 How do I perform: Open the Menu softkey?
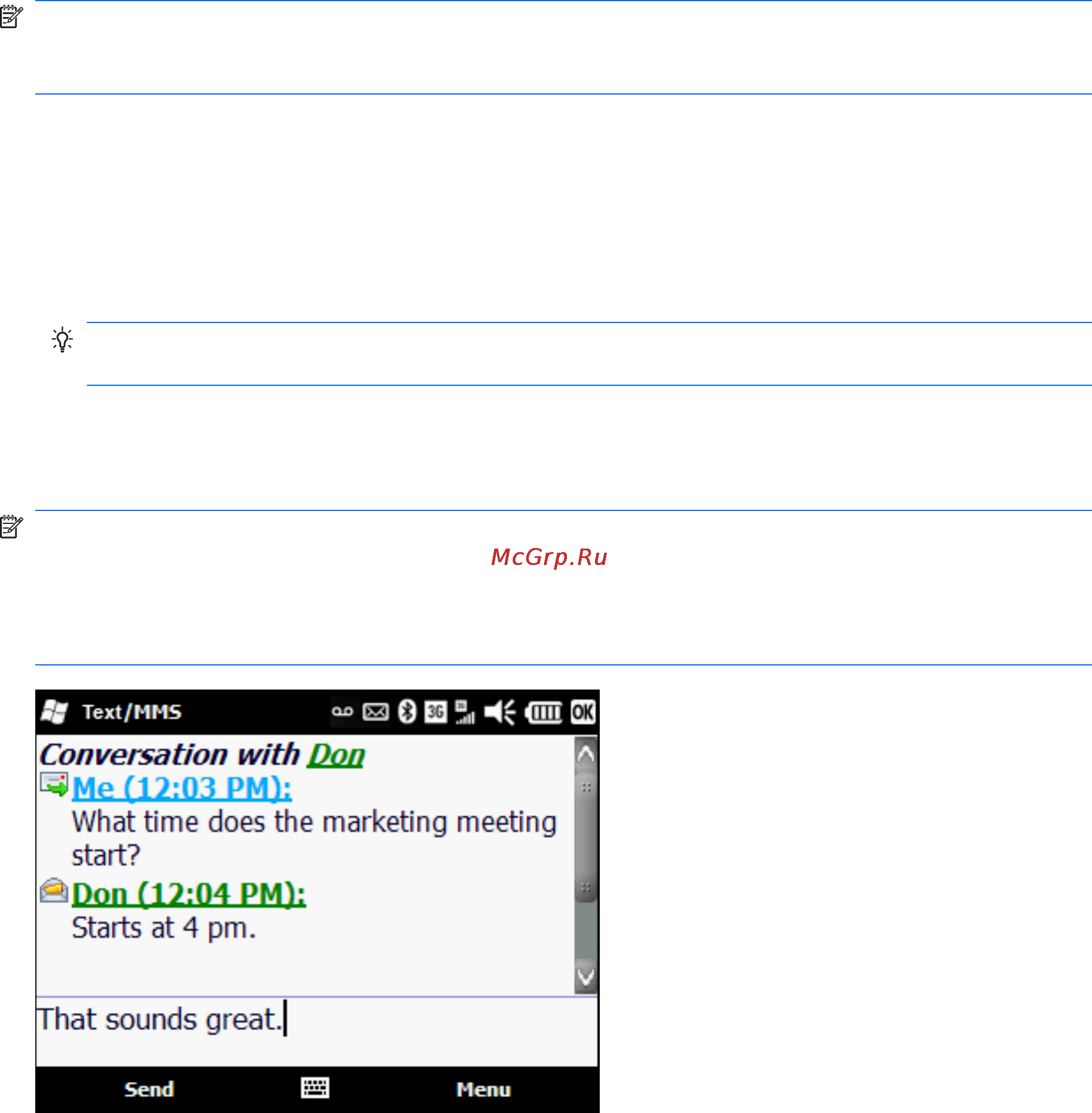pyautogui.click(x=483, y=1089)
